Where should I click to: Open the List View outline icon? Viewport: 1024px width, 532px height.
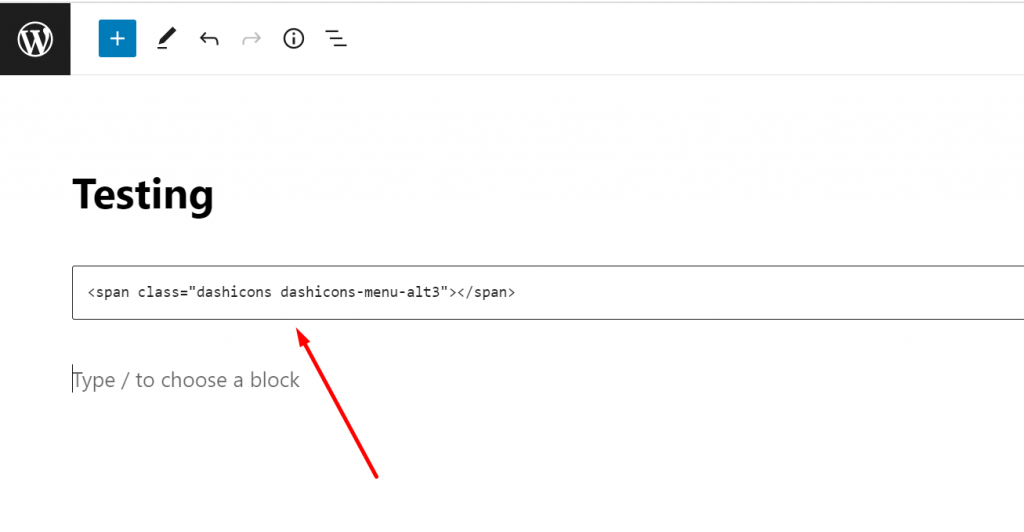336,39
